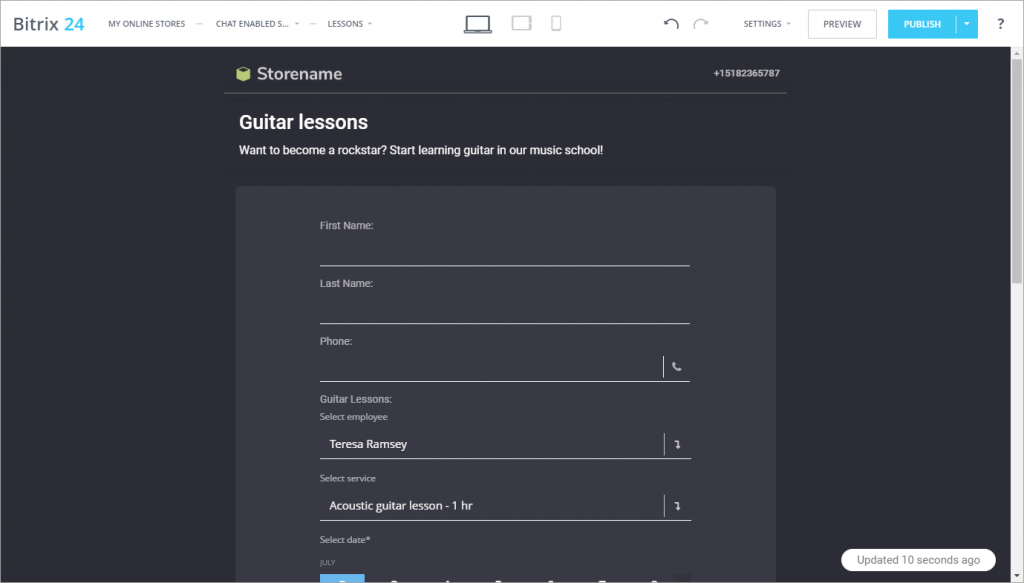Click the undo arrow icon
Screen dimensions: 1024x583
671,24
